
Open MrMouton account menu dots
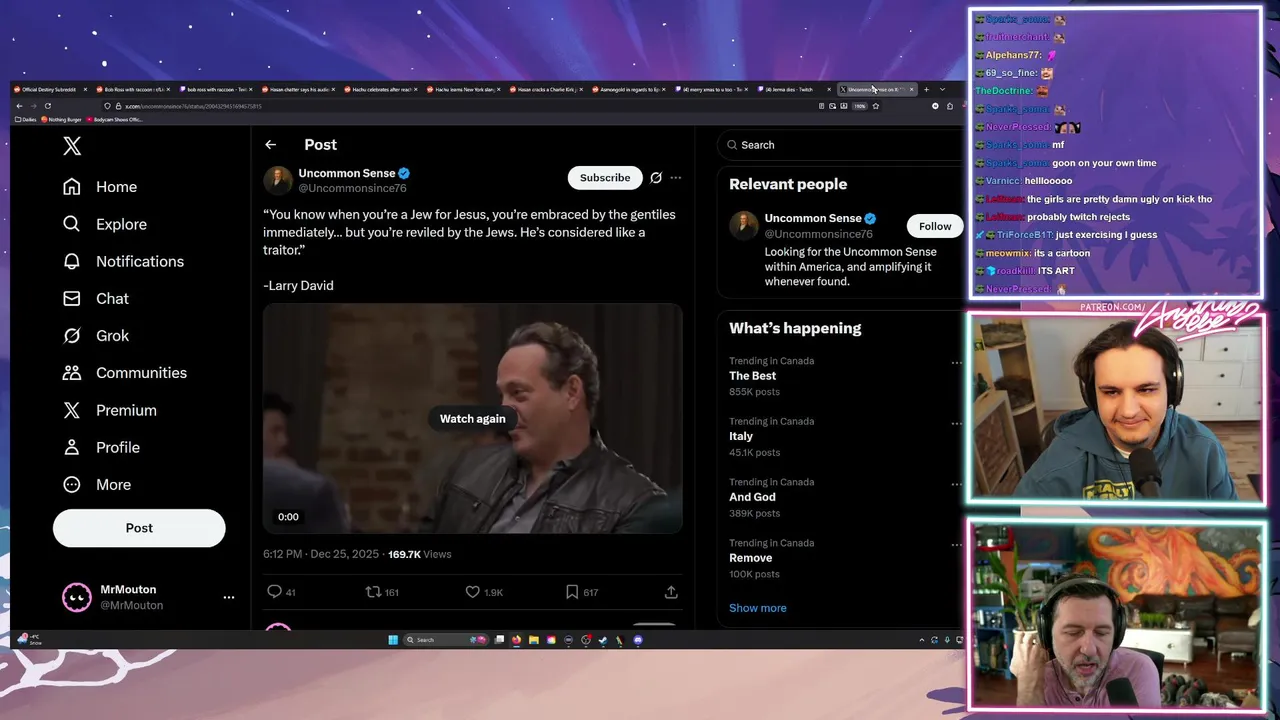pos(229,597)
